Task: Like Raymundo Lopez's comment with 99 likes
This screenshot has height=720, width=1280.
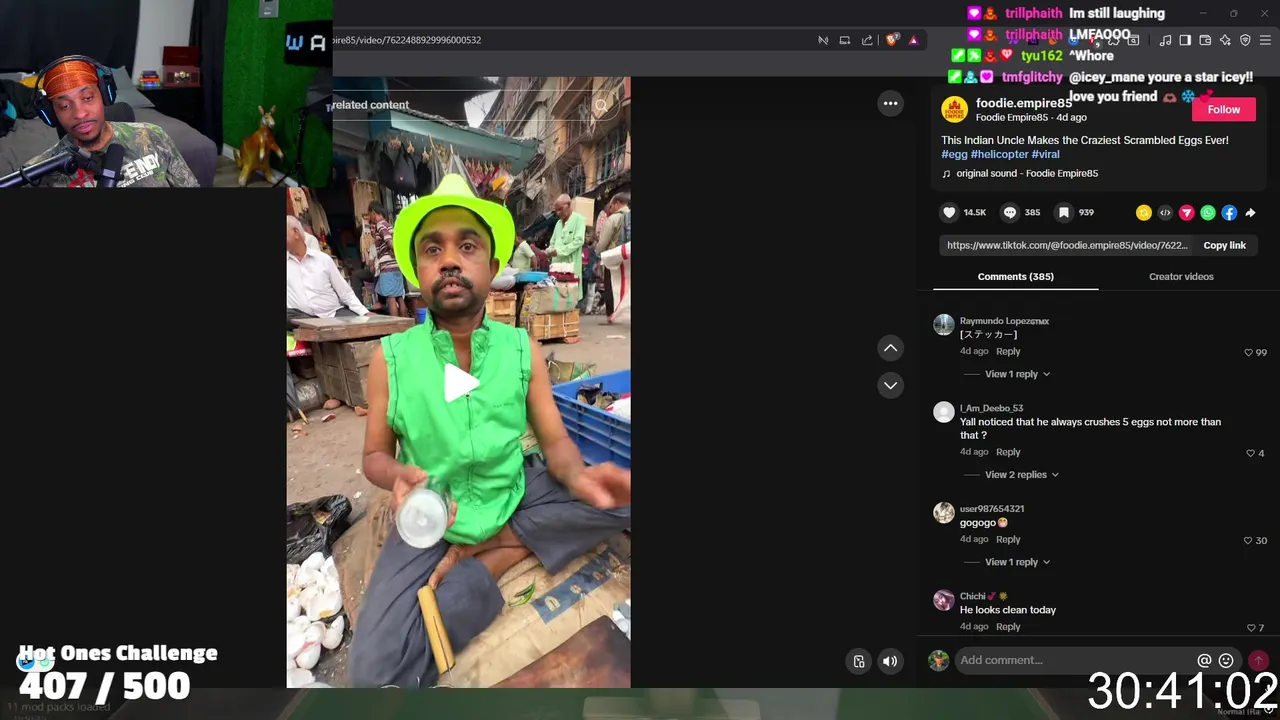Action: pyautogui.click(x=1248, y=352)
